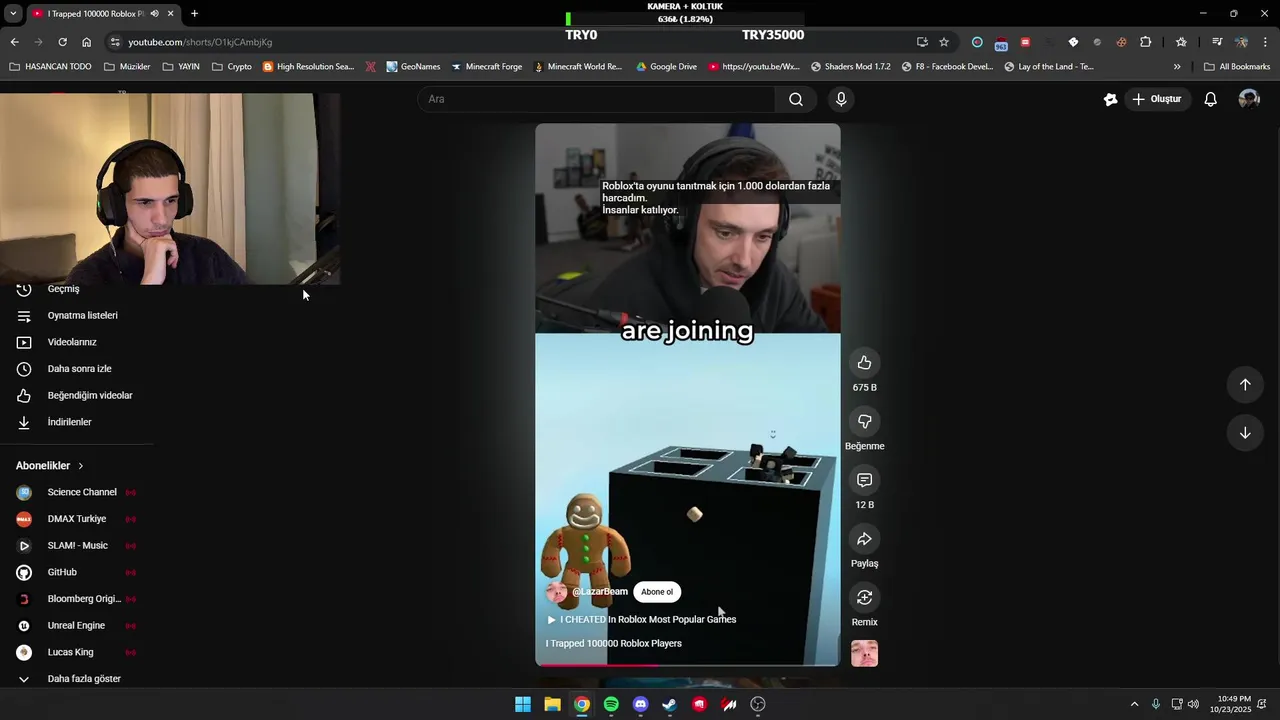Click the YouTube search magnifier button
This screenshot has height=720, width=1280.
pyautogui.click(x=796, y=99)
